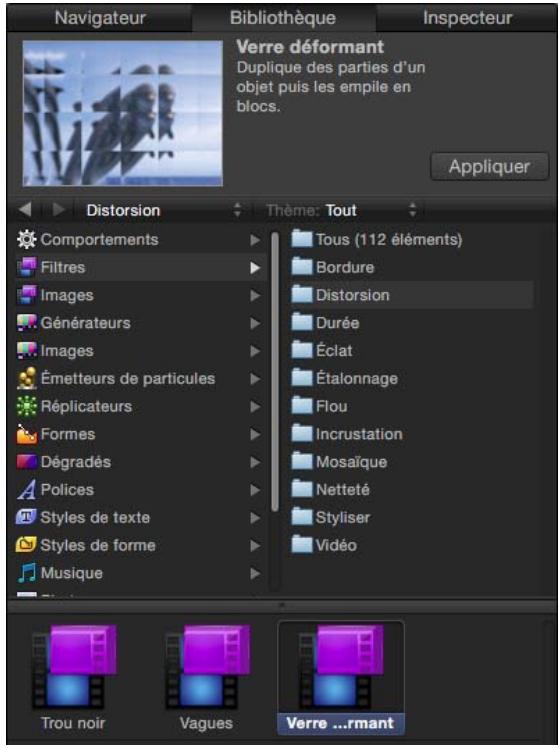This screenshot has height=748, width=560.
Task: Select the Polices label
Action: tap(67, 489)
